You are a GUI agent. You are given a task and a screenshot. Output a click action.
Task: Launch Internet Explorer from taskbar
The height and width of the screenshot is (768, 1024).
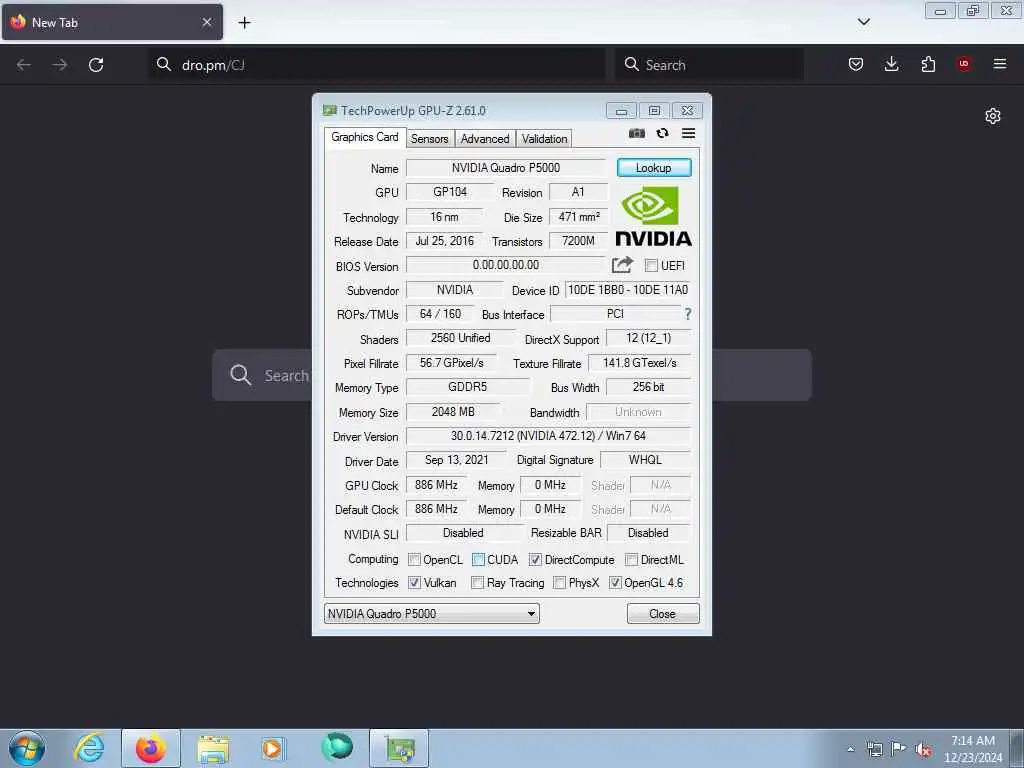[x=89, y=748]
